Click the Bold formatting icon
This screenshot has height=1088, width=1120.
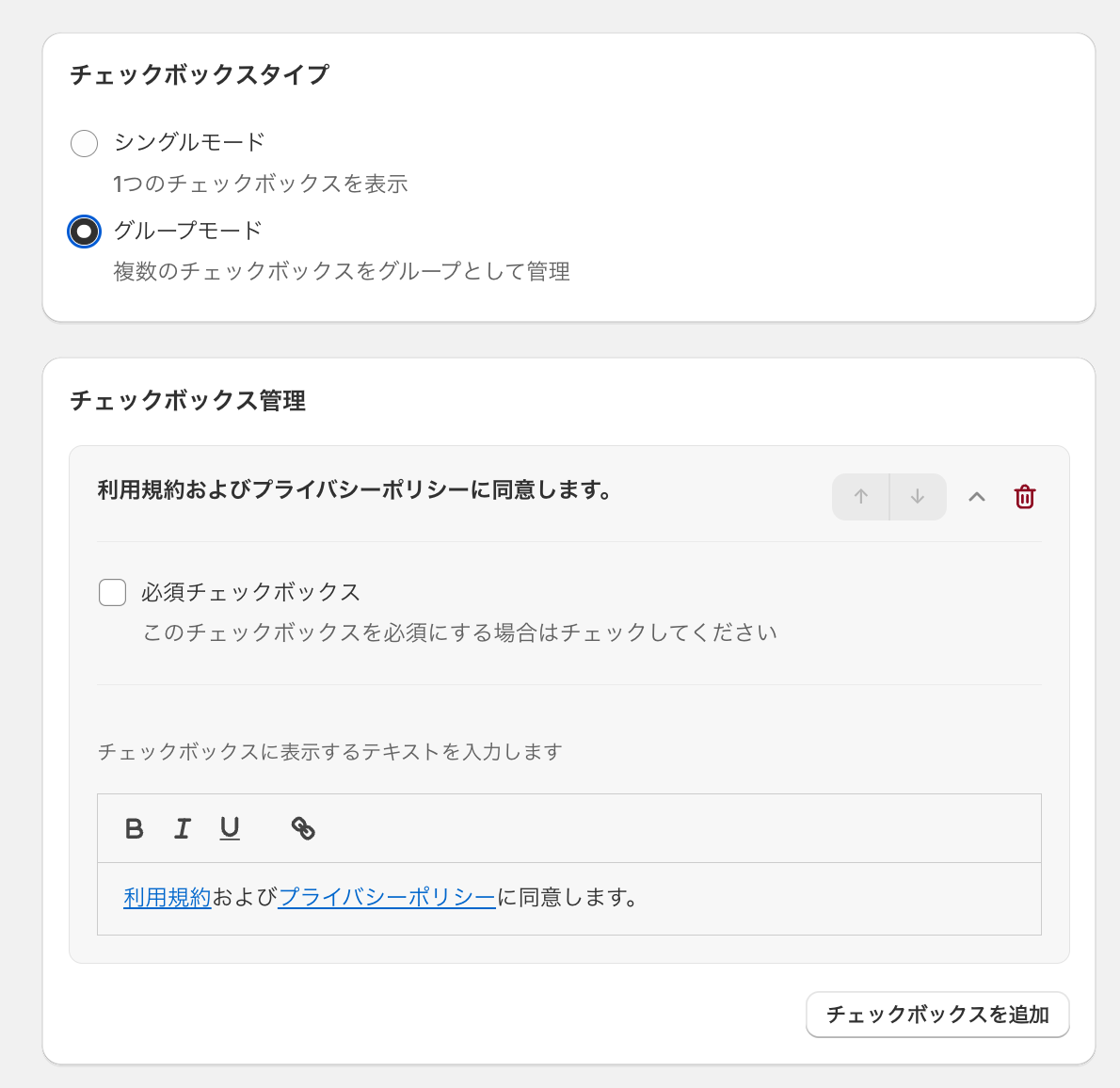click(x=135, y=828)
